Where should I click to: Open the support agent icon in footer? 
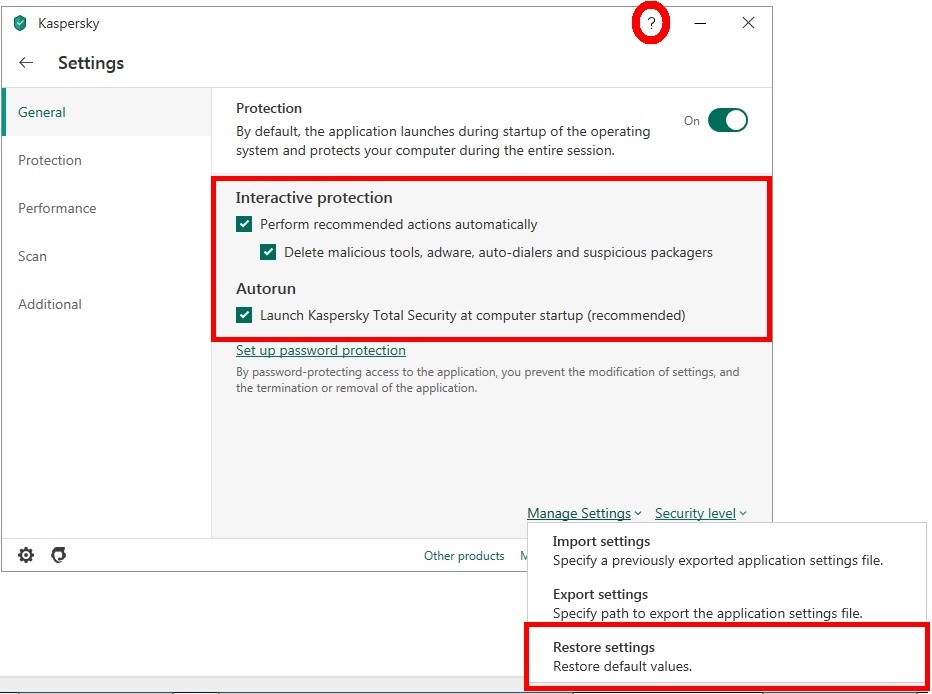[x=58, y=555]
